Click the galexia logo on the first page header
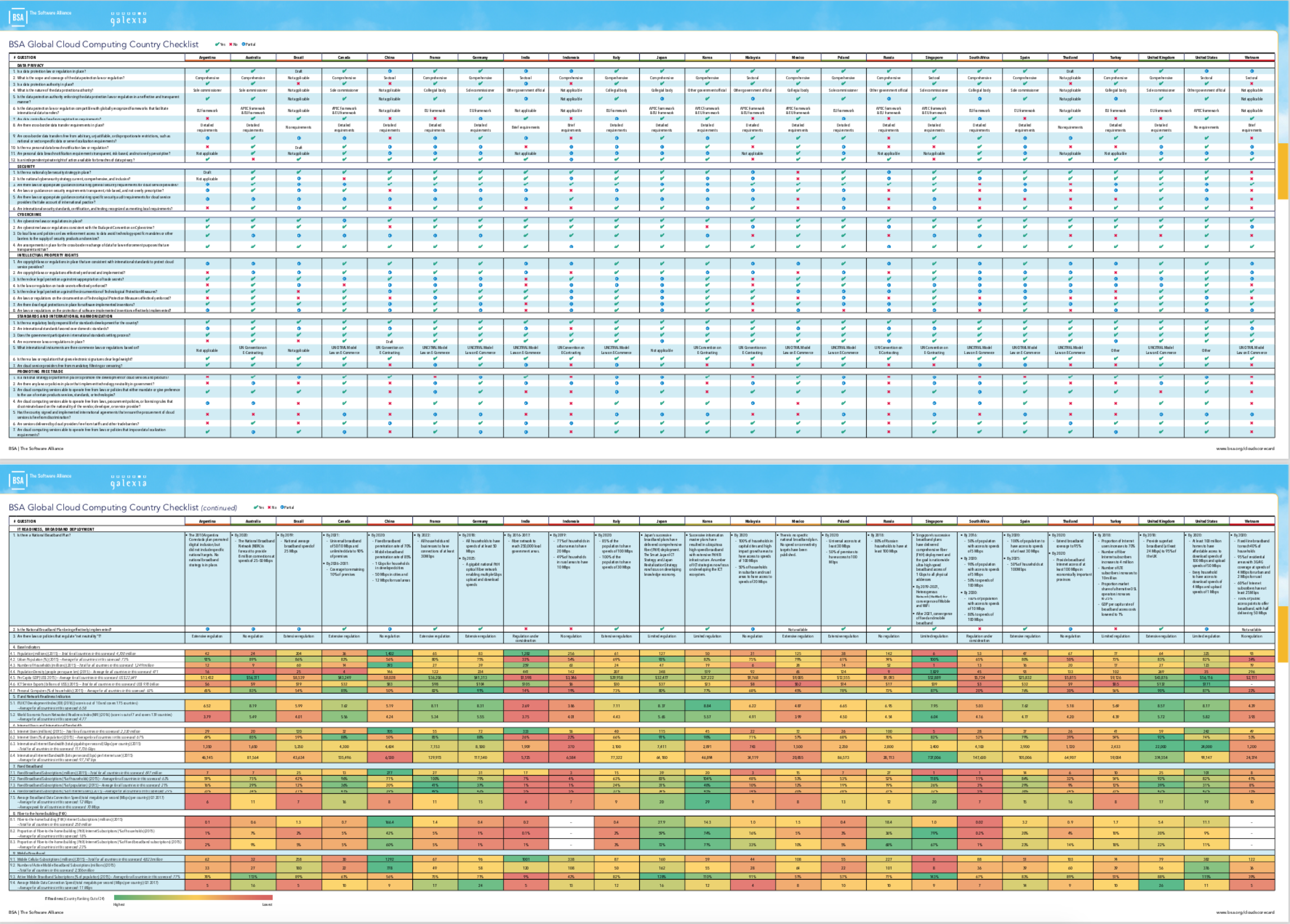This screenshot has width=1290, height=924. 128,19
